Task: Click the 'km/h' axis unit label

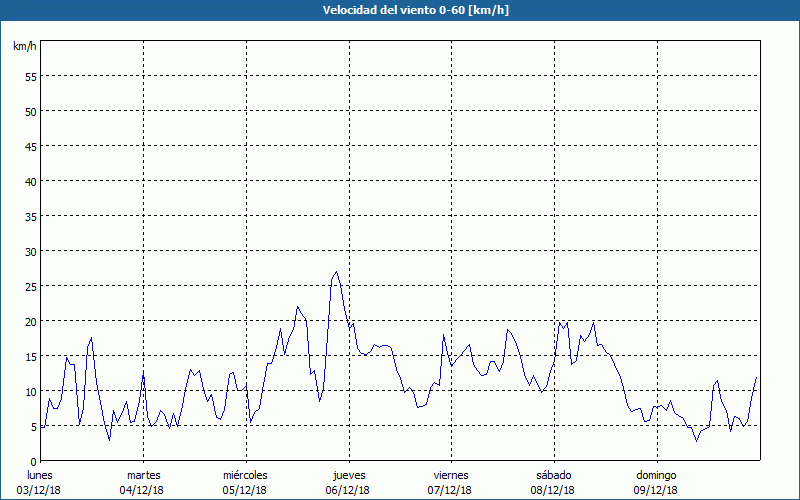Action: tap(25, 46)
